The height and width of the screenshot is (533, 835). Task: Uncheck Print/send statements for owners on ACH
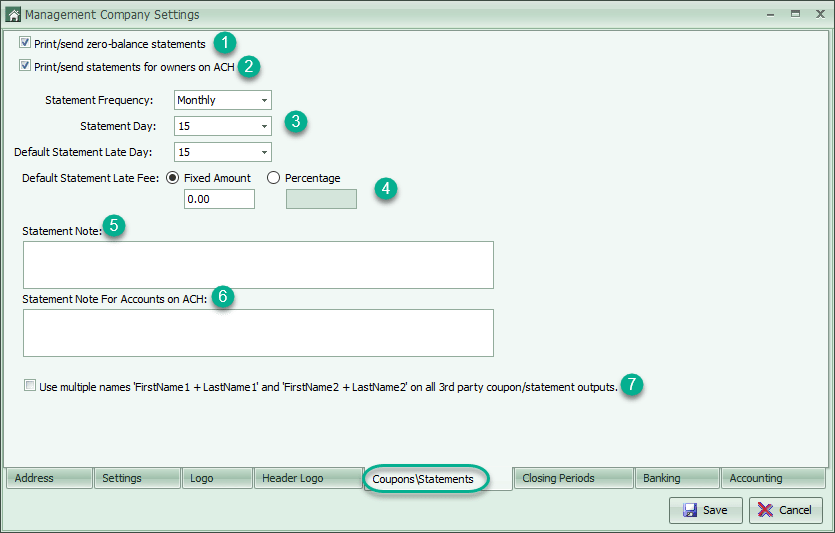tap(25, 65)
